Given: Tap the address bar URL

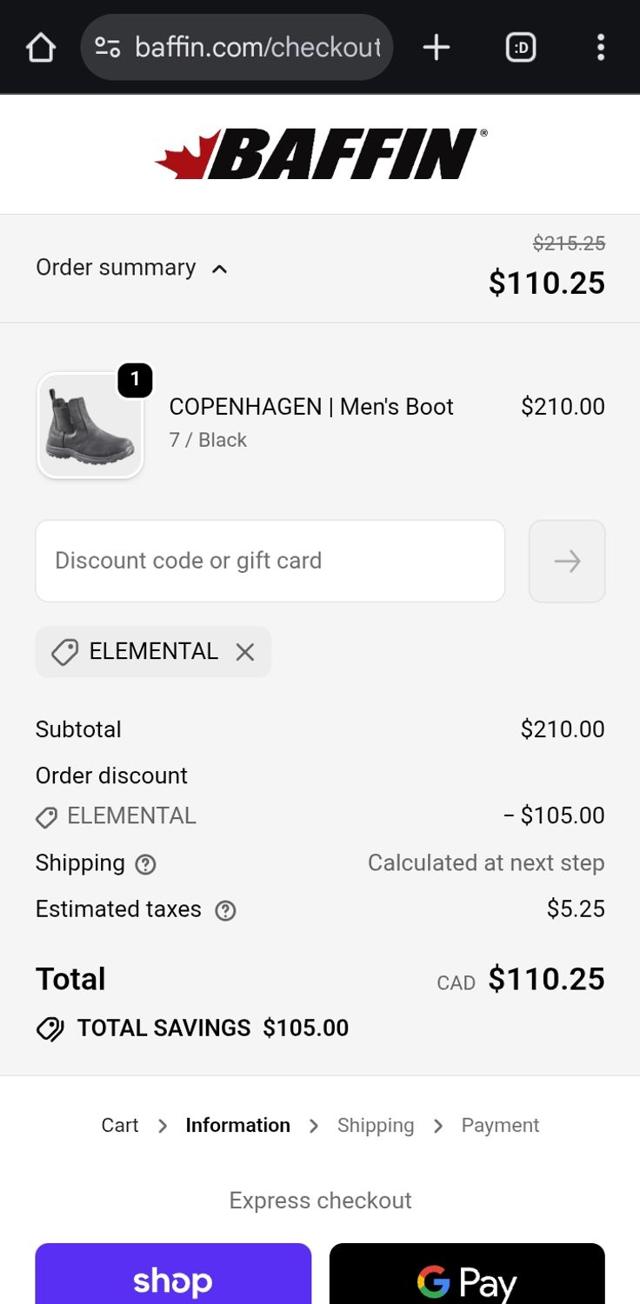Looking at the screenshot, I should [x=257, y=47].
